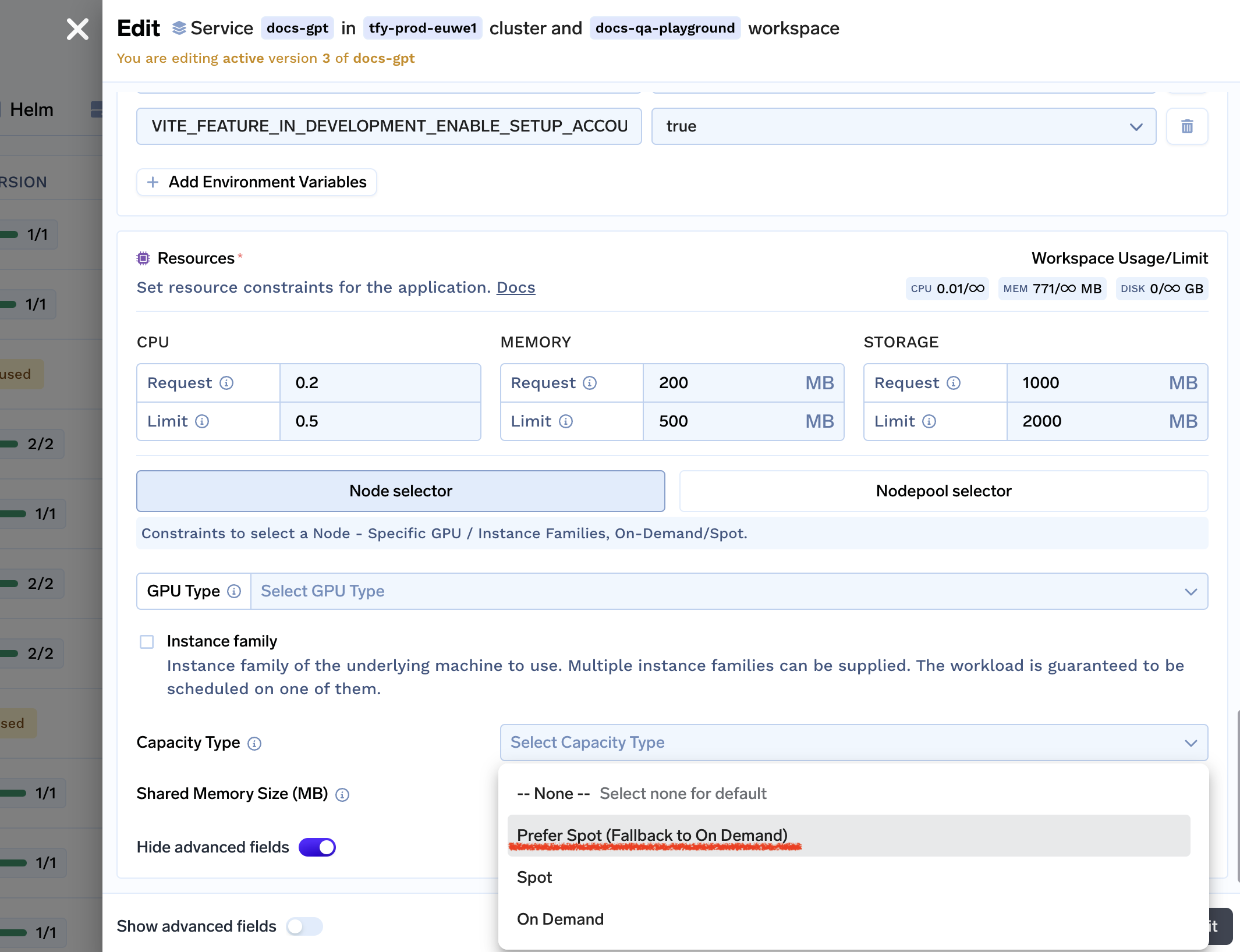This screenshot has height=952, width=1240.
Task: Click the info icon next to CPU Request
Action: pyautogui.click(x=226, y=383)
